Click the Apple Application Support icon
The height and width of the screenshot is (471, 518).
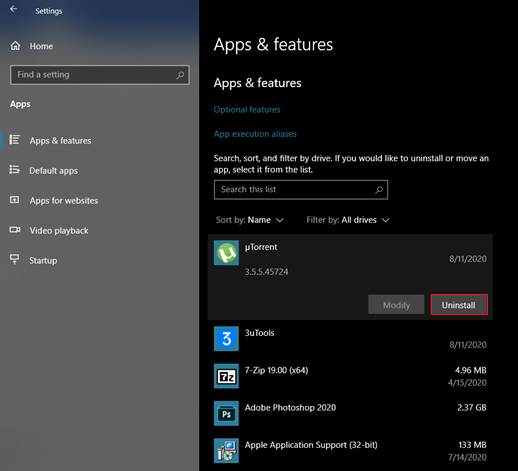[x=226, y=451]
